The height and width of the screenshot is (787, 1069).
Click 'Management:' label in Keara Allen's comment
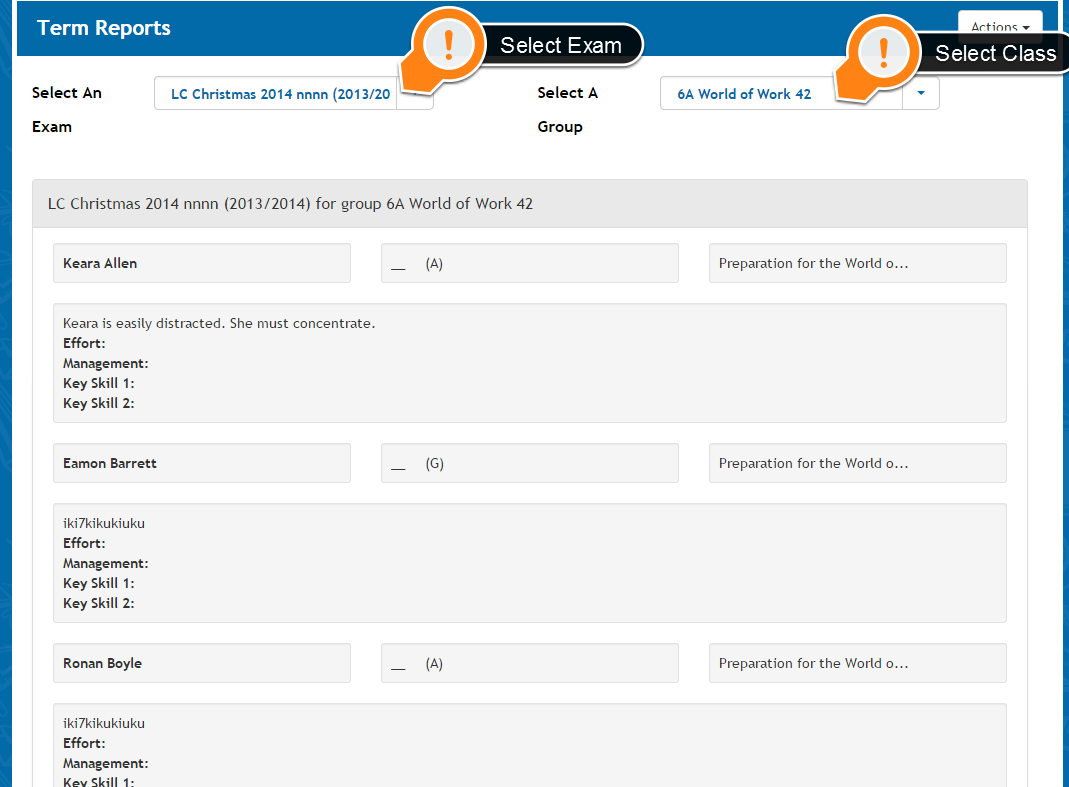pos(106,363)
